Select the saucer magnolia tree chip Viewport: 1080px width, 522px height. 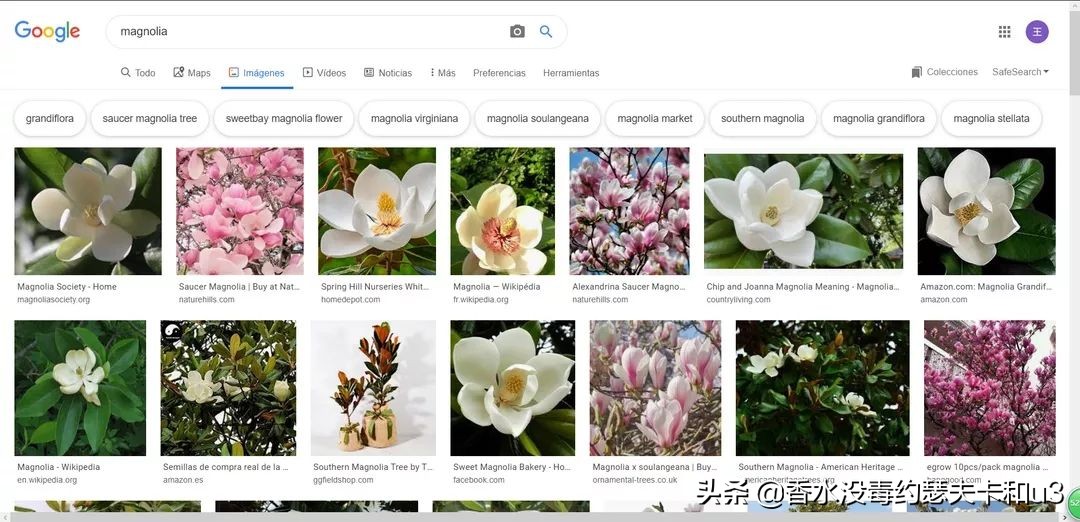tap(149, 118)
